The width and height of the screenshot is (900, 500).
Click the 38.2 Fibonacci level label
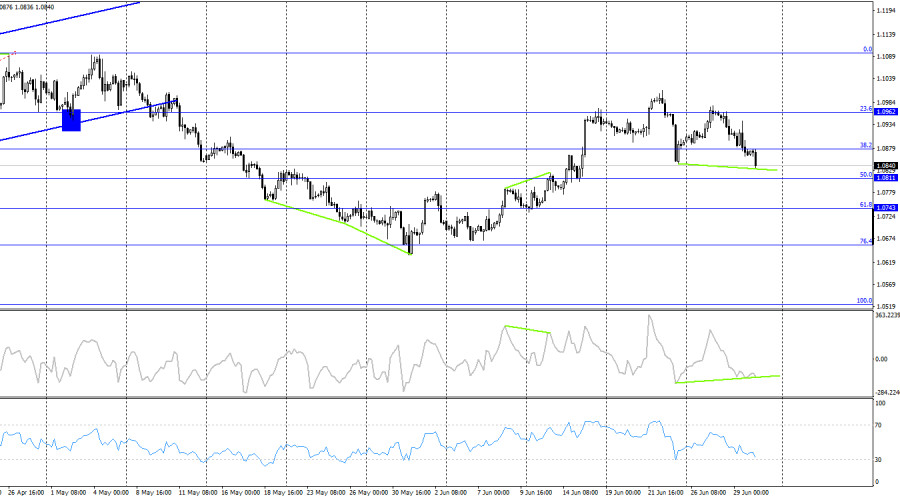tap(865, 145)
